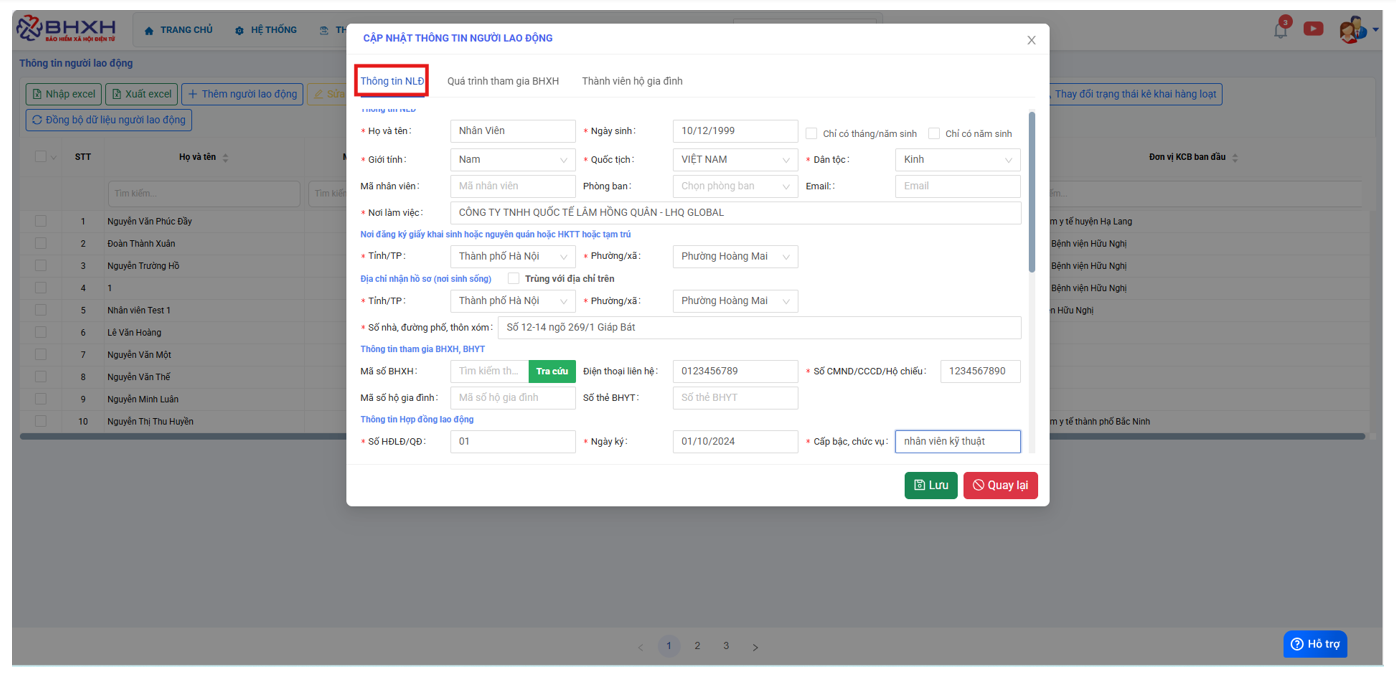This screenshot has height=678, width=1396.
Task: Click the BHXH logo
Action: tap(66, 29)
